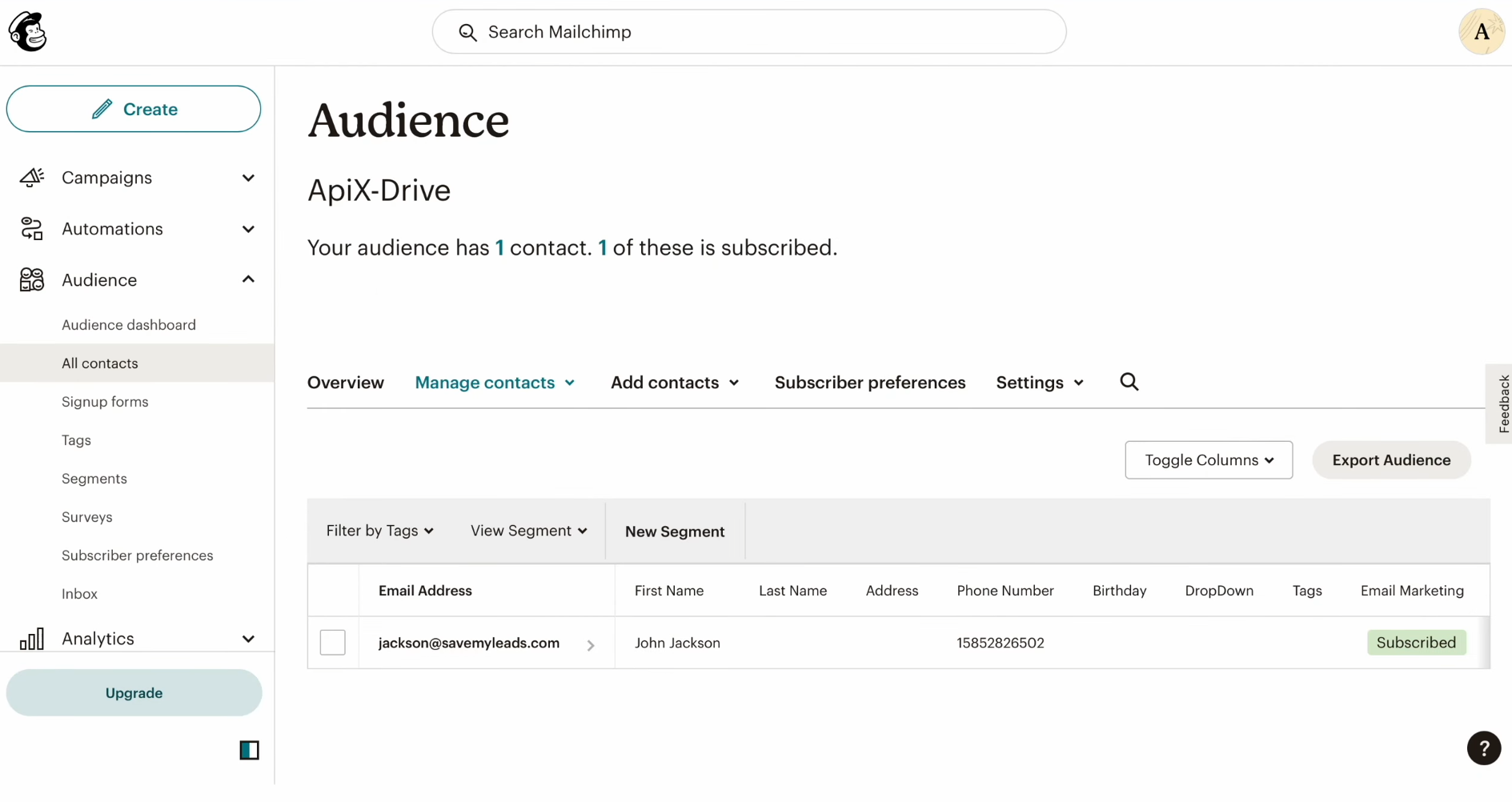The height and width of the screenshot is (802, 1512).
Task: Open the Settings dropdown menu
Action: 1039,383
